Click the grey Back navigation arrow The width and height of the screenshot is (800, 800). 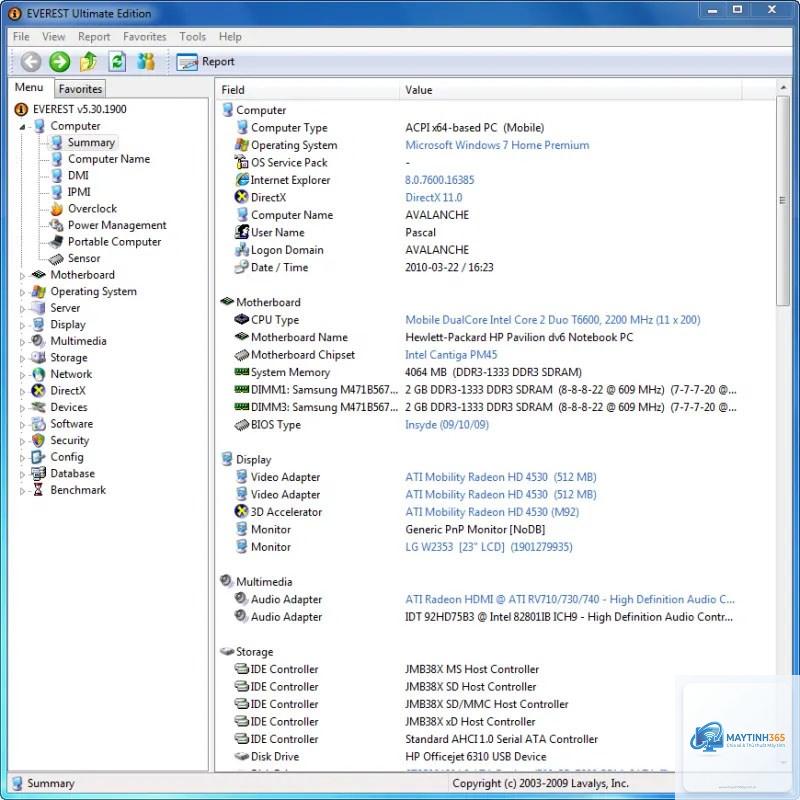click(x=31, y=62)
